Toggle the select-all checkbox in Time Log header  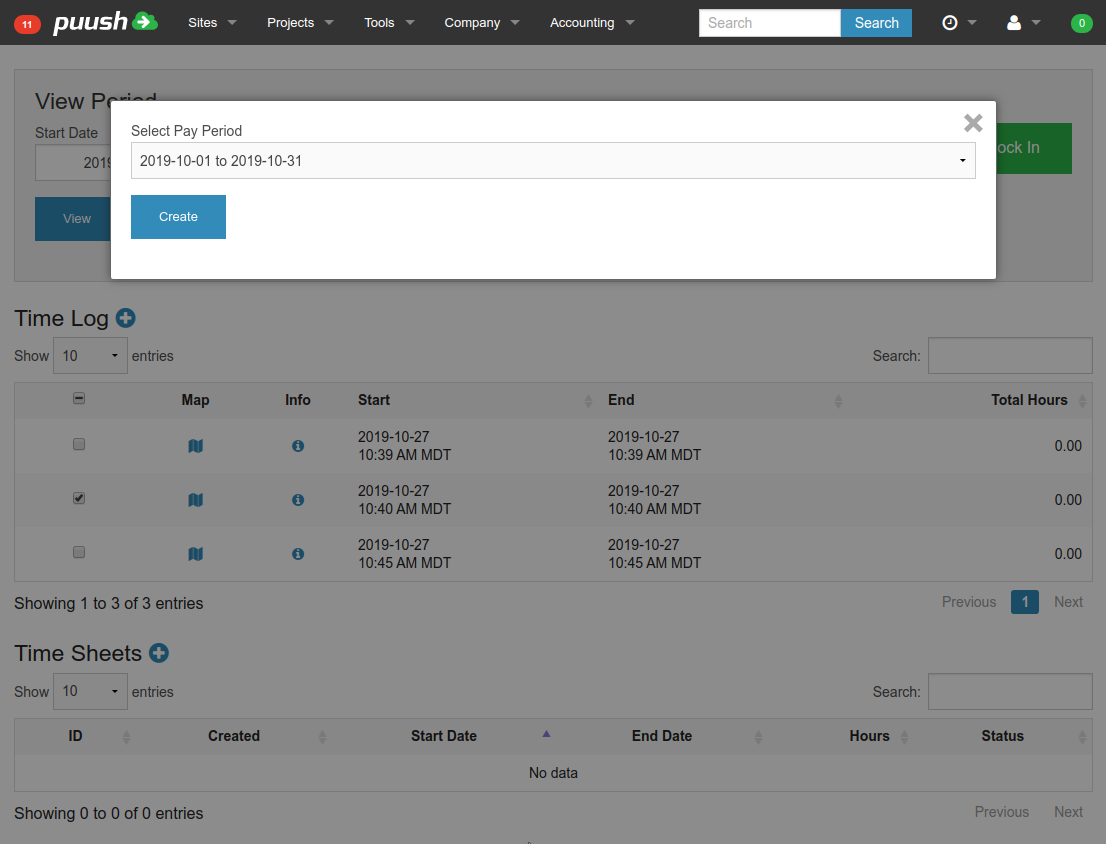click(x=79, y=398)
